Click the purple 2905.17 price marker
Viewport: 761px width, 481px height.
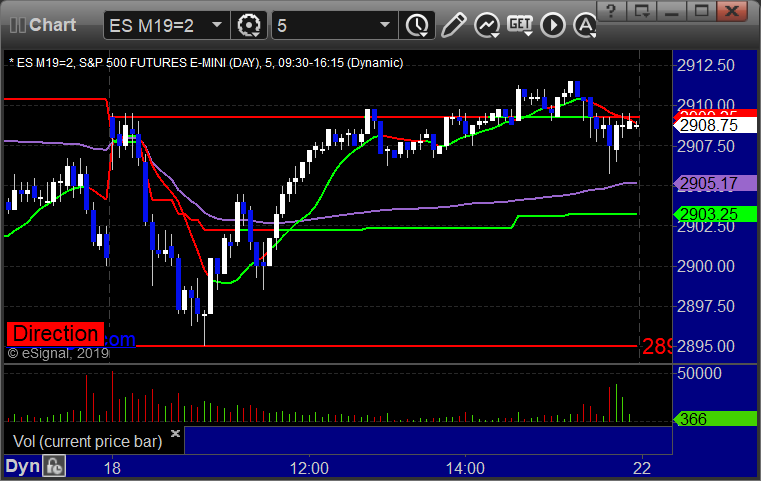(714, 183)
